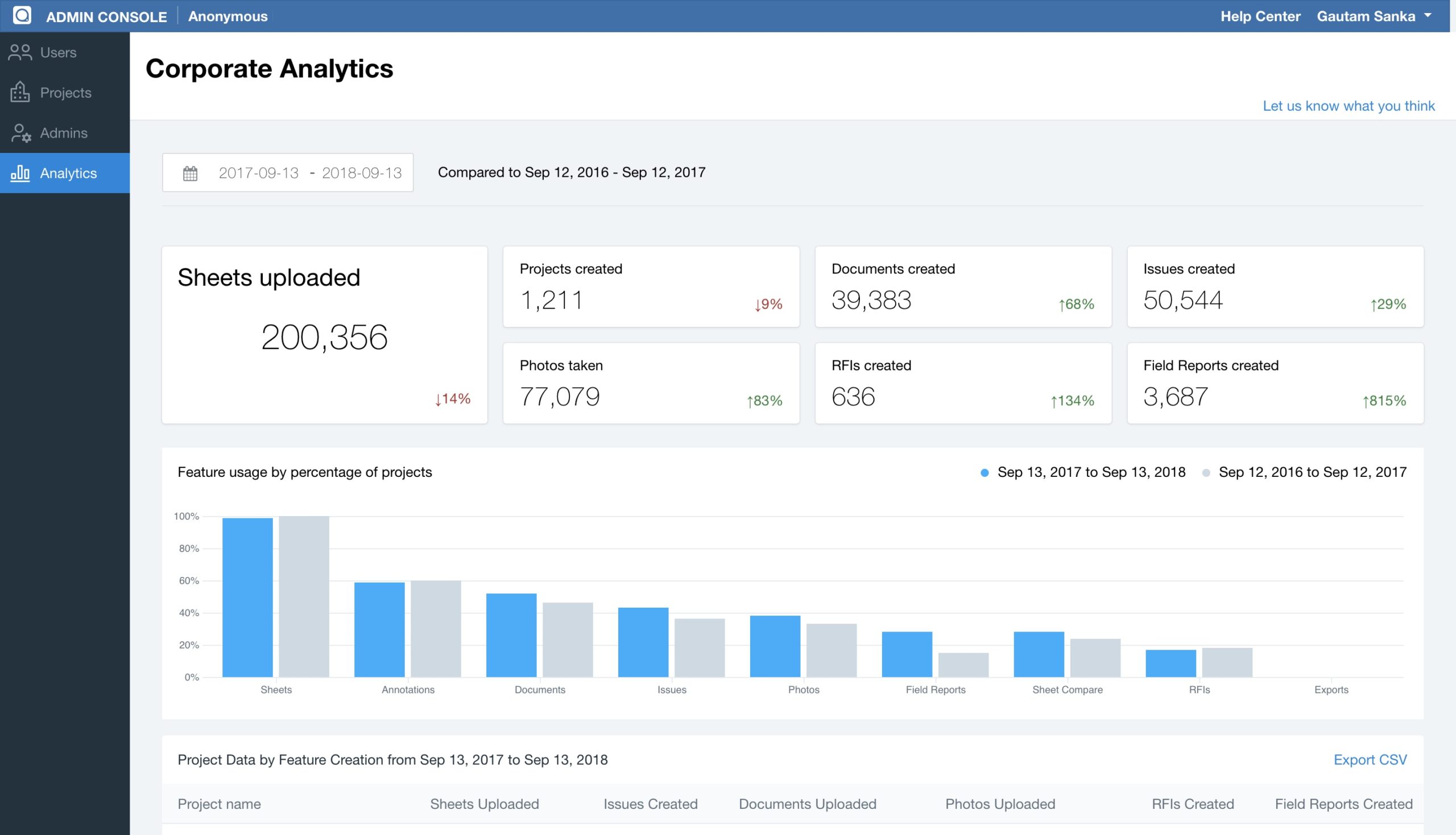Click the blue Sheets bar in chart
The image size is (1456, 835).
pos(247,597)
